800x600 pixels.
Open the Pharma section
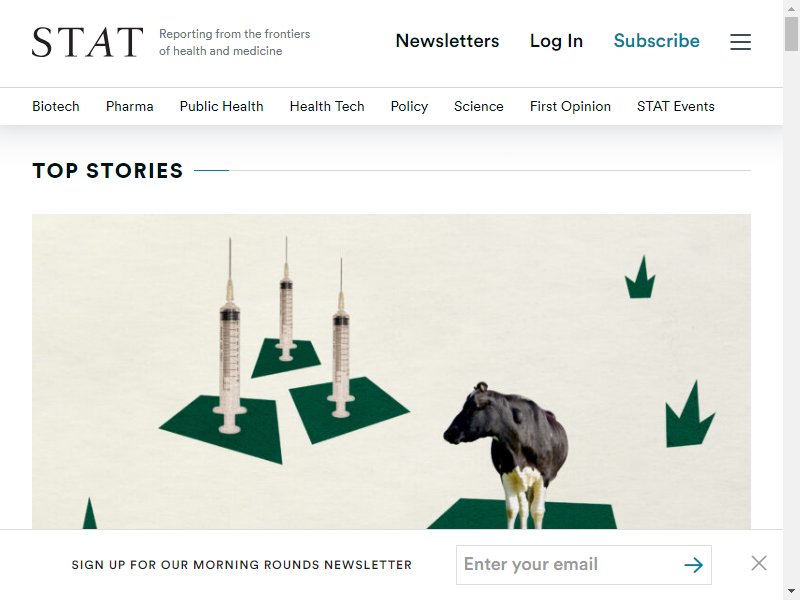click(130, 106)
